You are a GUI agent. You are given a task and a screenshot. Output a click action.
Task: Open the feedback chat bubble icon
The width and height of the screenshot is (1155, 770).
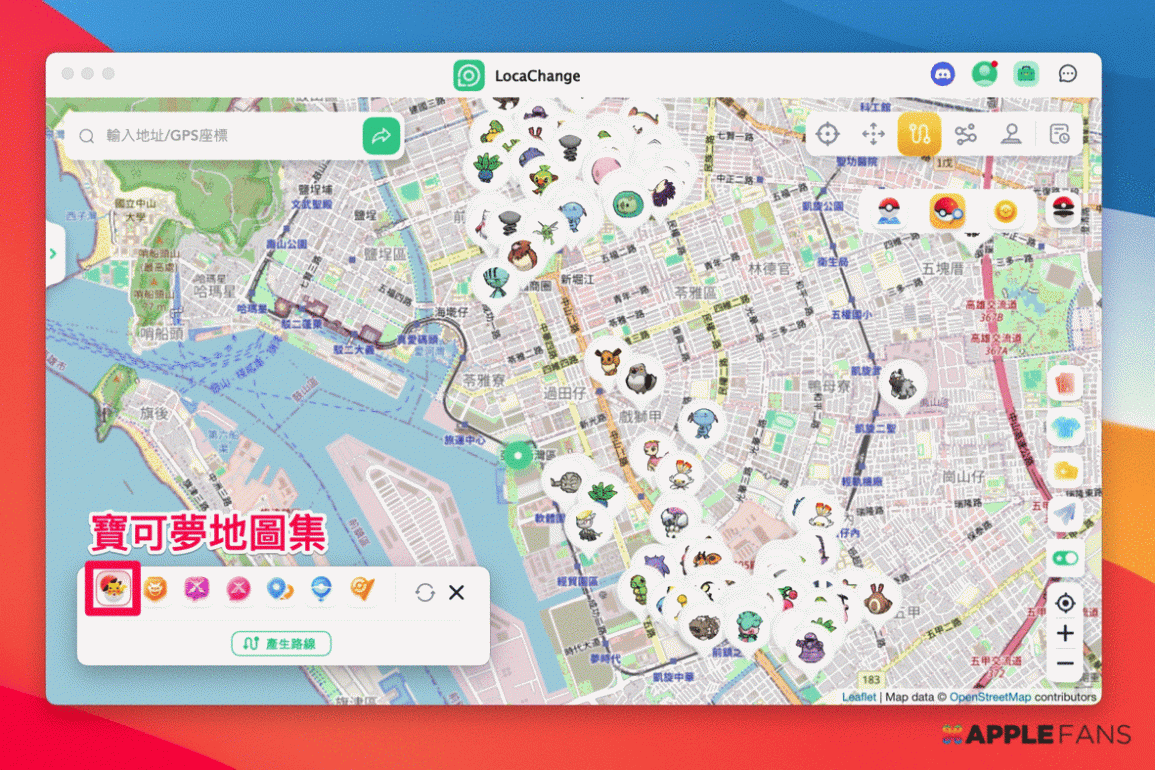pos(1068,74)
